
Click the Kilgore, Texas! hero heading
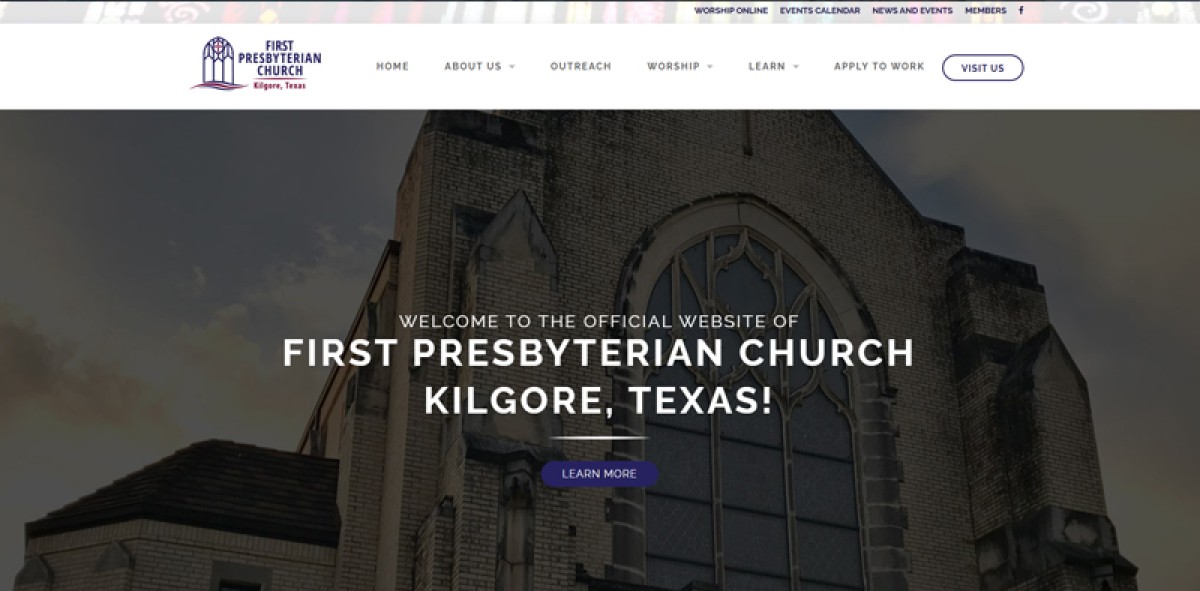[598, 401]
